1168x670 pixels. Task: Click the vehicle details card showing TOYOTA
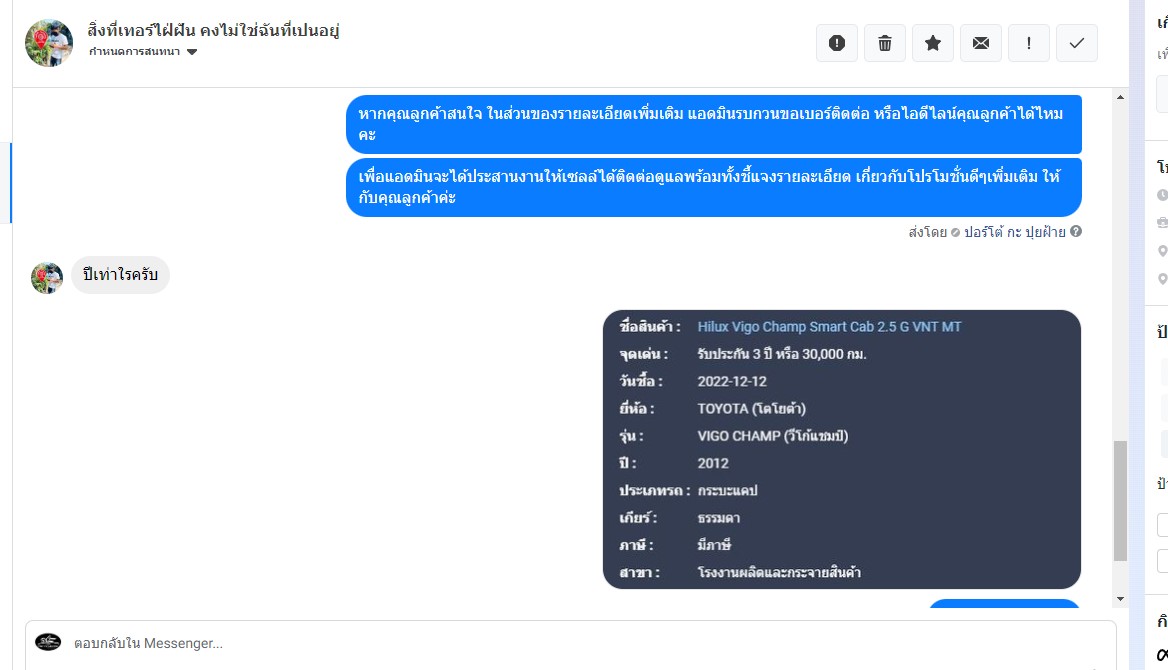[842, 449]
